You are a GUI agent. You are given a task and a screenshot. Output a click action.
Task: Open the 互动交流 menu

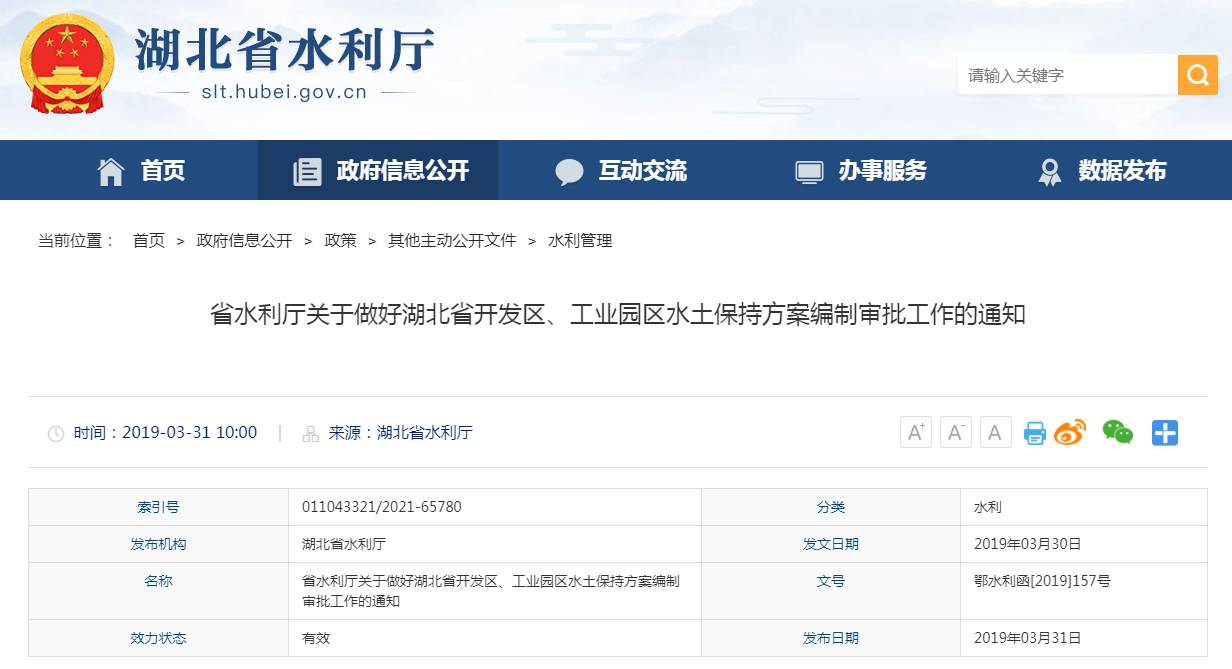pos(628,169)
